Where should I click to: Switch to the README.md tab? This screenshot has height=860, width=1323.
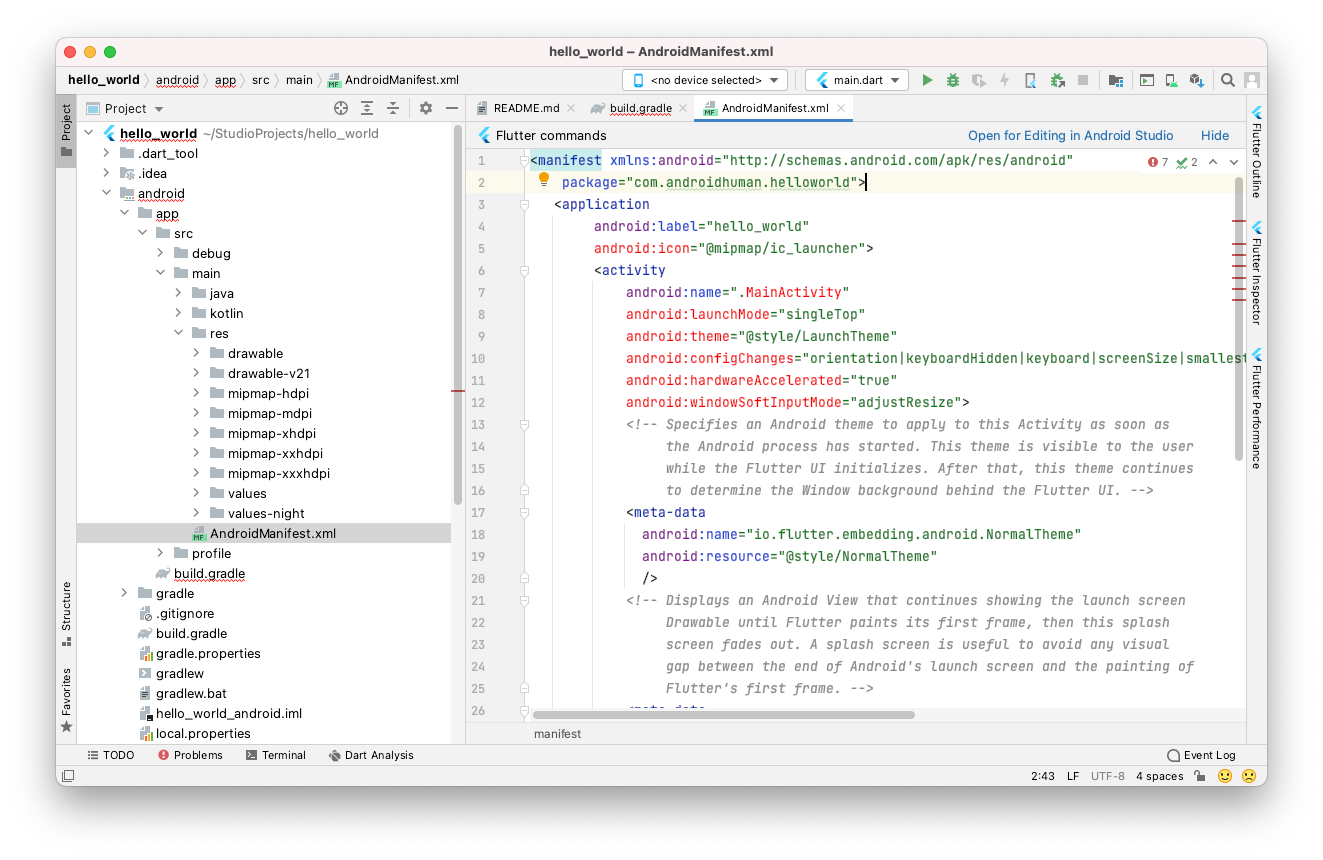click(526, 108)
